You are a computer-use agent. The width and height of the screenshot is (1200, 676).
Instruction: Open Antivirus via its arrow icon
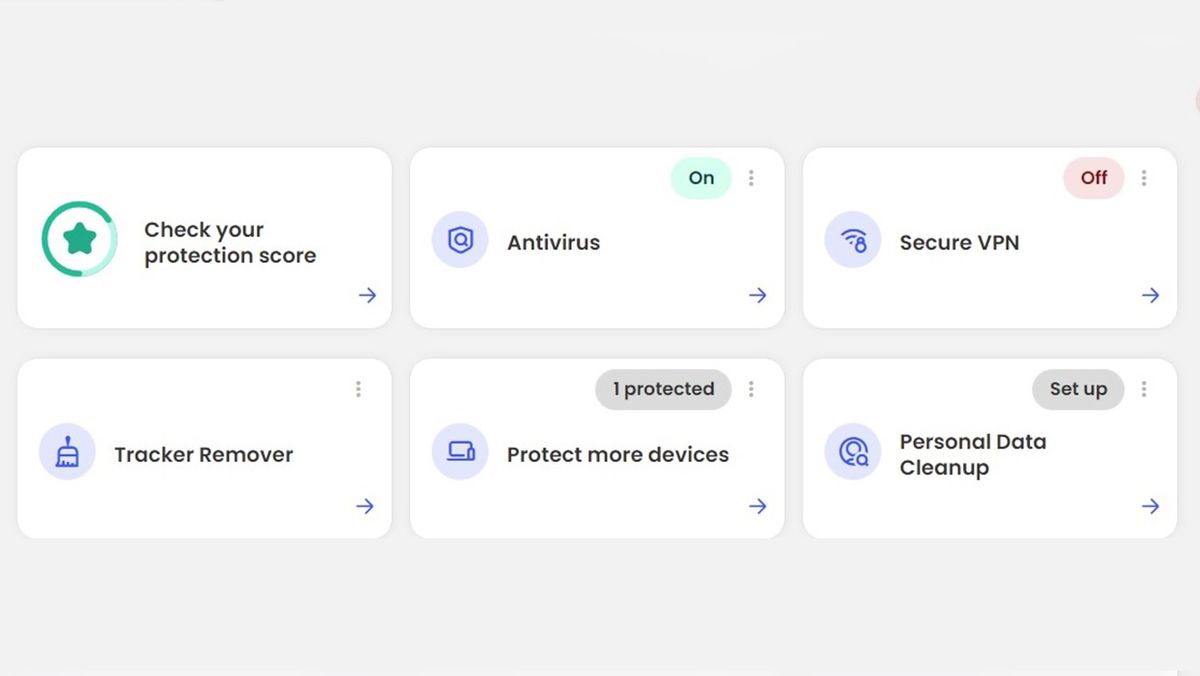[758, 295]
